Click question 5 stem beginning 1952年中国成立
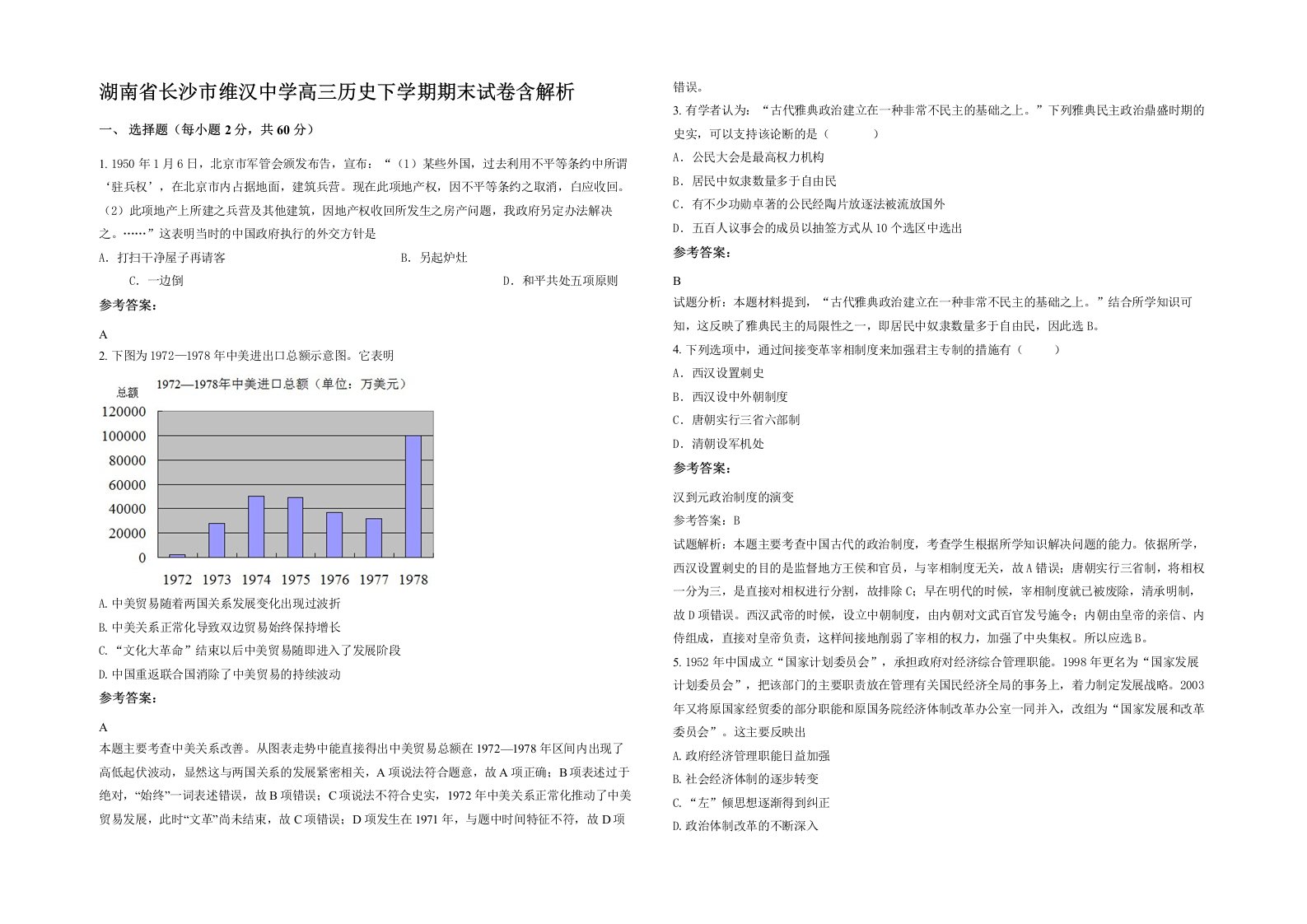This screenshot has height=924, width=1307. point(939,697)
